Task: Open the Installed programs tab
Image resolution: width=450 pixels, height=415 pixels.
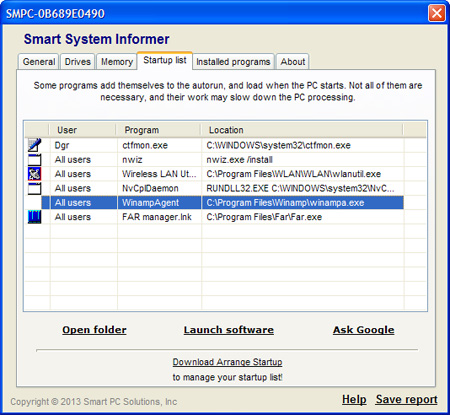Action: pyautogui.click(x=233, y=62)
